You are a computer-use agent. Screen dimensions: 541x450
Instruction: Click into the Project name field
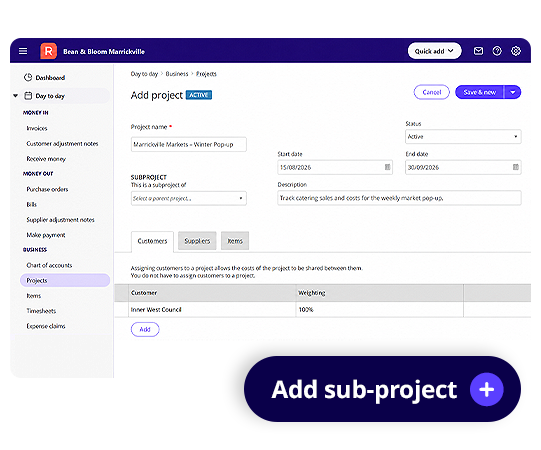(x=189, y=144)
